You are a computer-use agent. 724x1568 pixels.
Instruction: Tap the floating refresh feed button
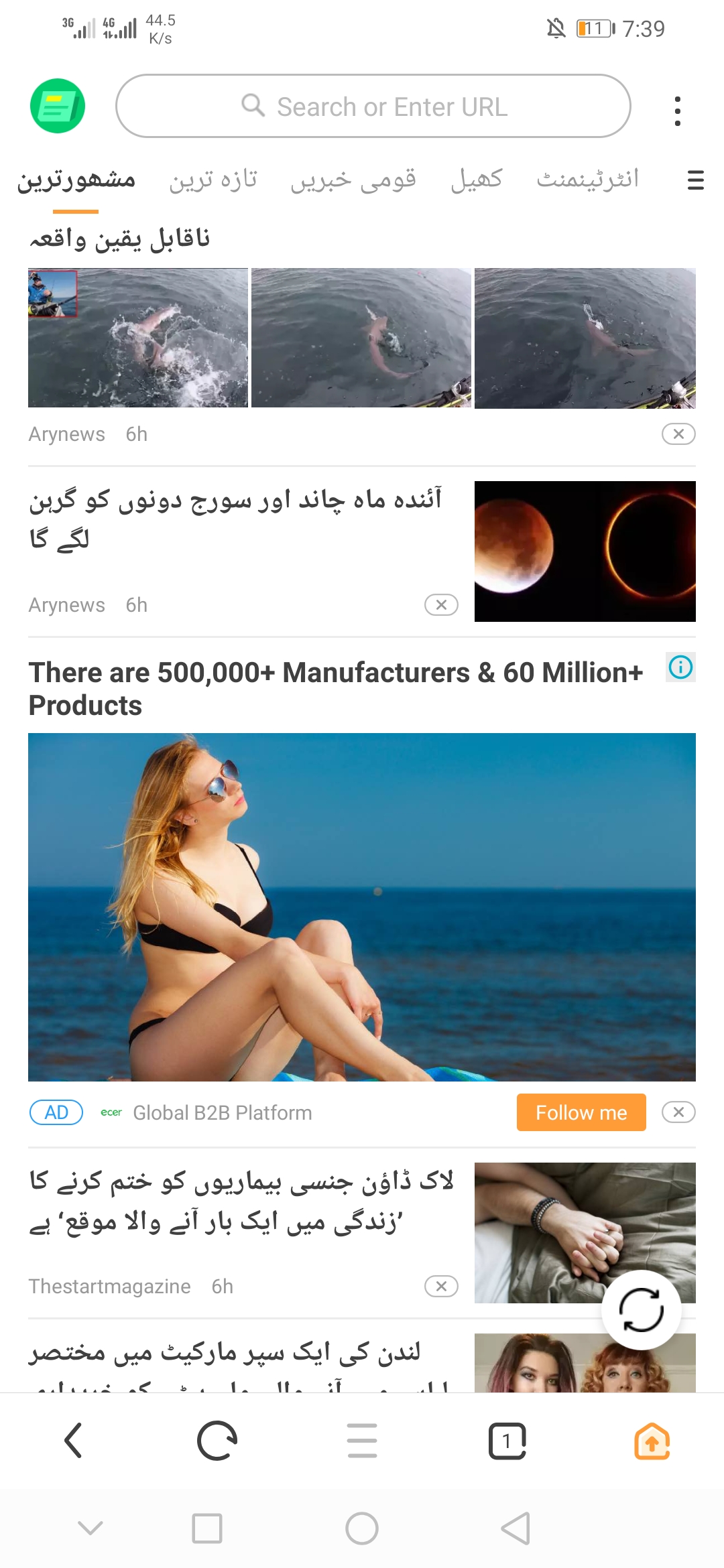642,1309
